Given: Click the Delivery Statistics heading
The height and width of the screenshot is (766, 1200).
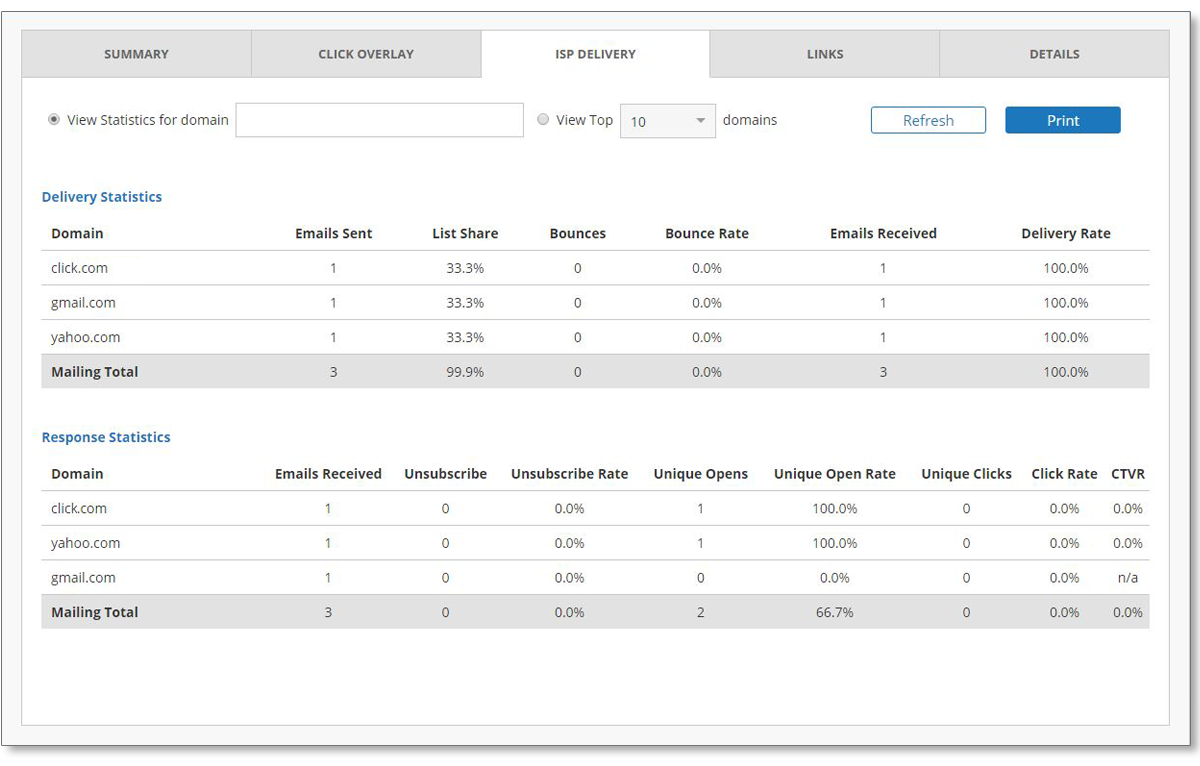Looking at the screenshot, I should click(x=102, y=197).
